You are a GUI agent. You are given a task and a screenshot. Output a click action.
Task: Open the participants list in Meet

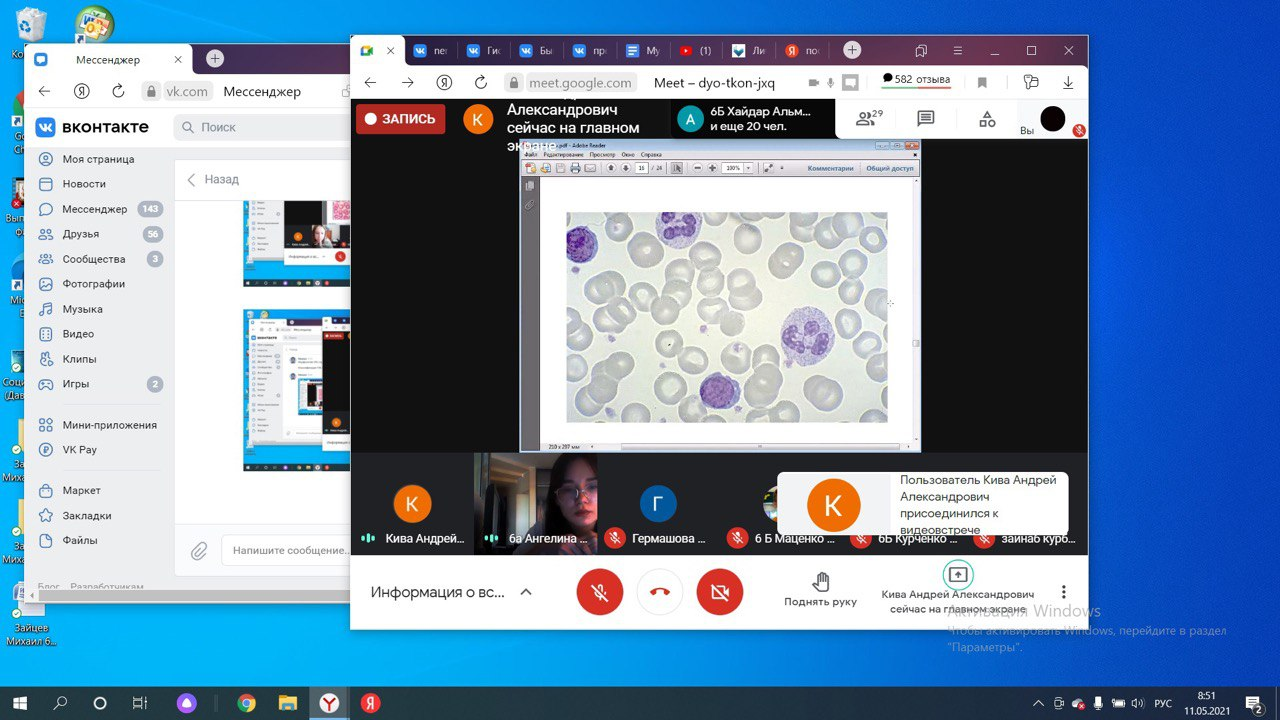point(869,119)
